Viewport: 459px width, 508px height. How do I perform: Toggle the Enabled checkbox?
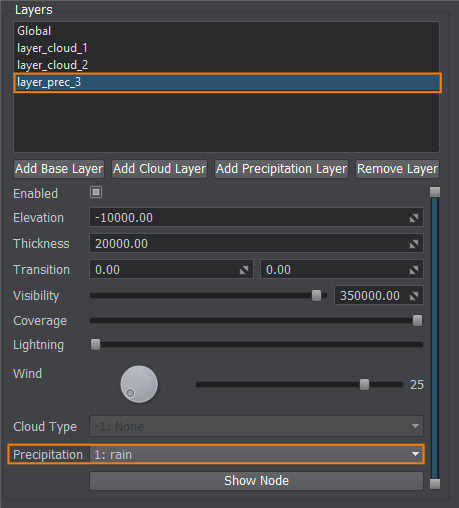point(96,192)
